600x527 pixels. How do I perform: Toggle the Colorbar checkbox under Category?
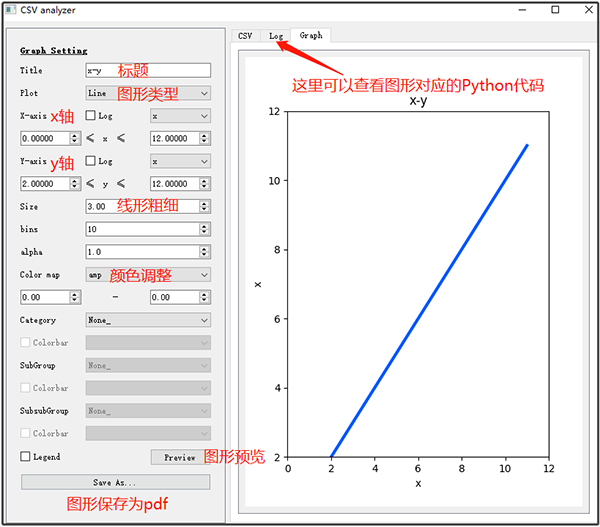[x=25, y=342]
